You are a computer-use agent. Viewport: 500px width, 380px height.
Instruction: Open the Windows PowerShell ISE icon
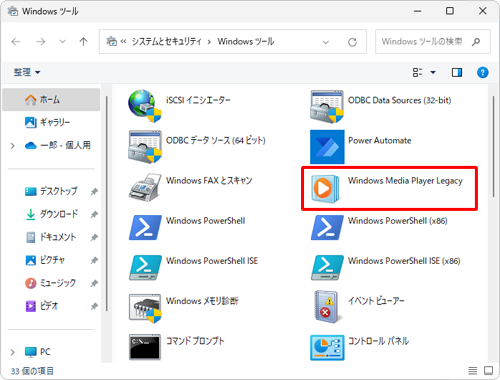(145, 267)
